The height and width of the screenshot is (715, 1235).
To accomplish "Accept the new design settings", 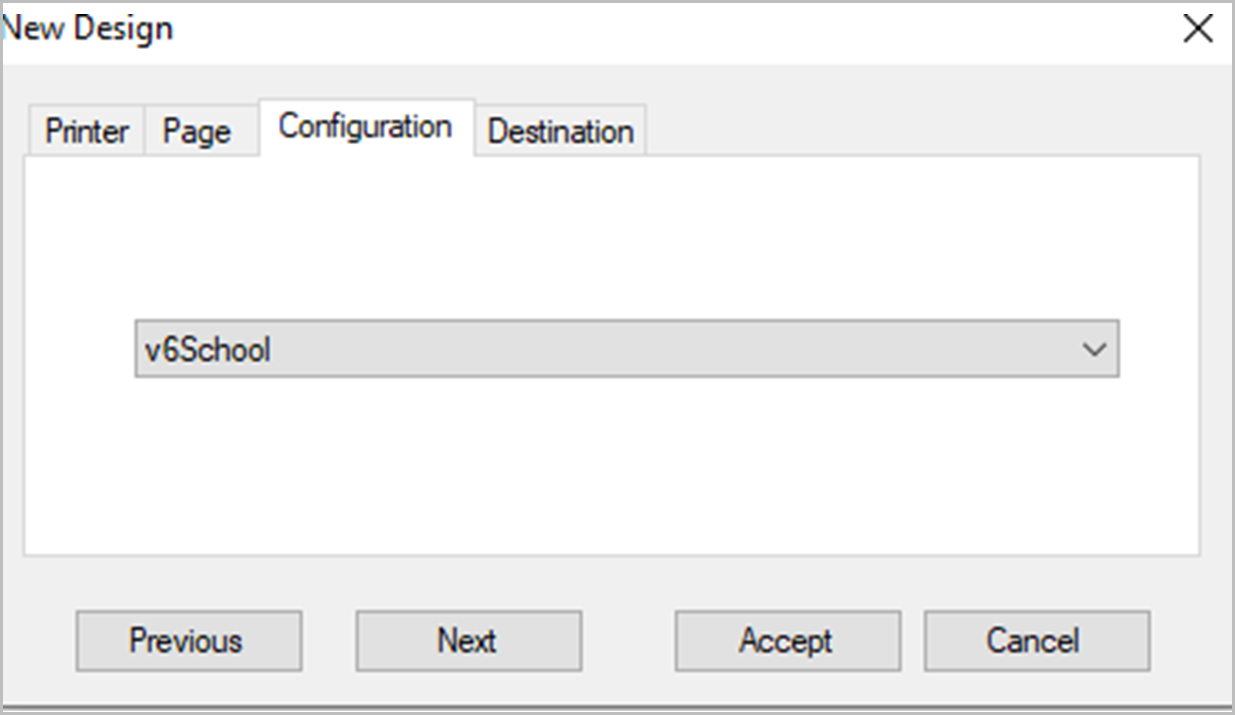I will [786, 640].
